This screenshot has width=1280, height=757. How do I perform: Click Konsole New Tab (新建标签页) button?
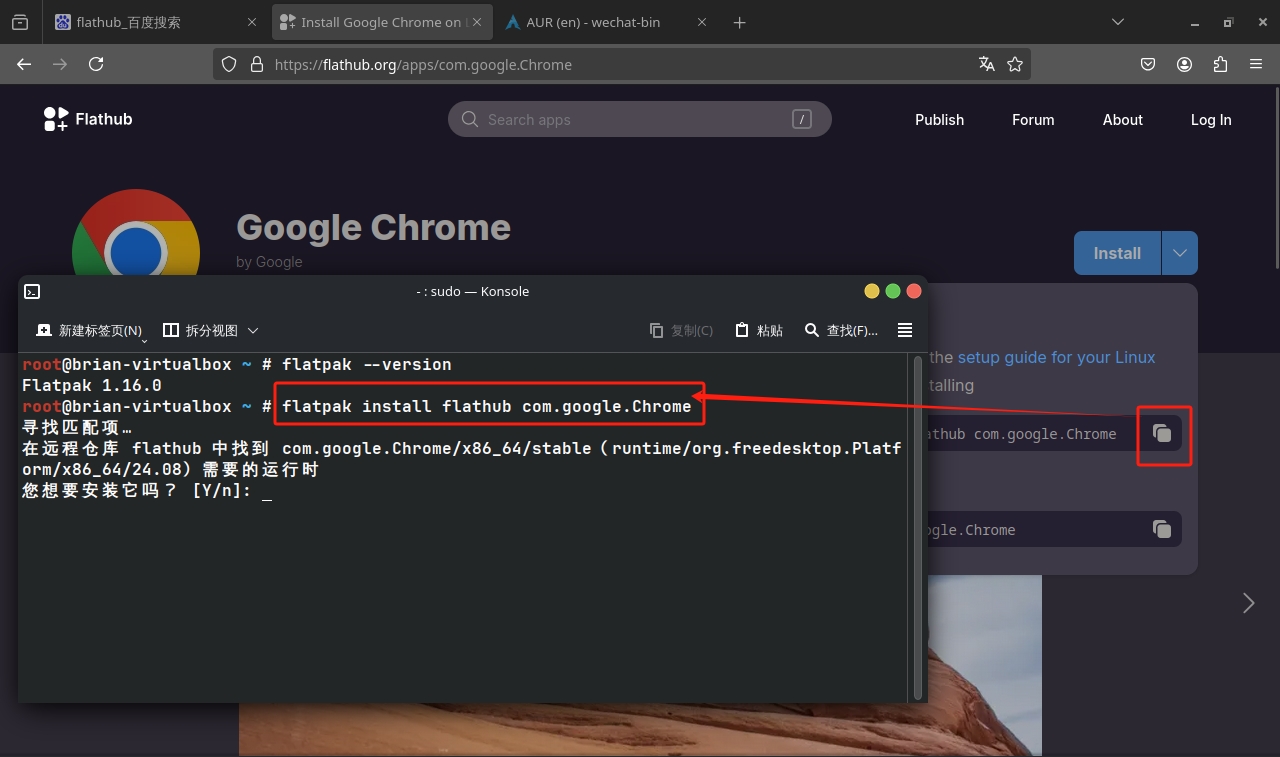pos(89,330)
